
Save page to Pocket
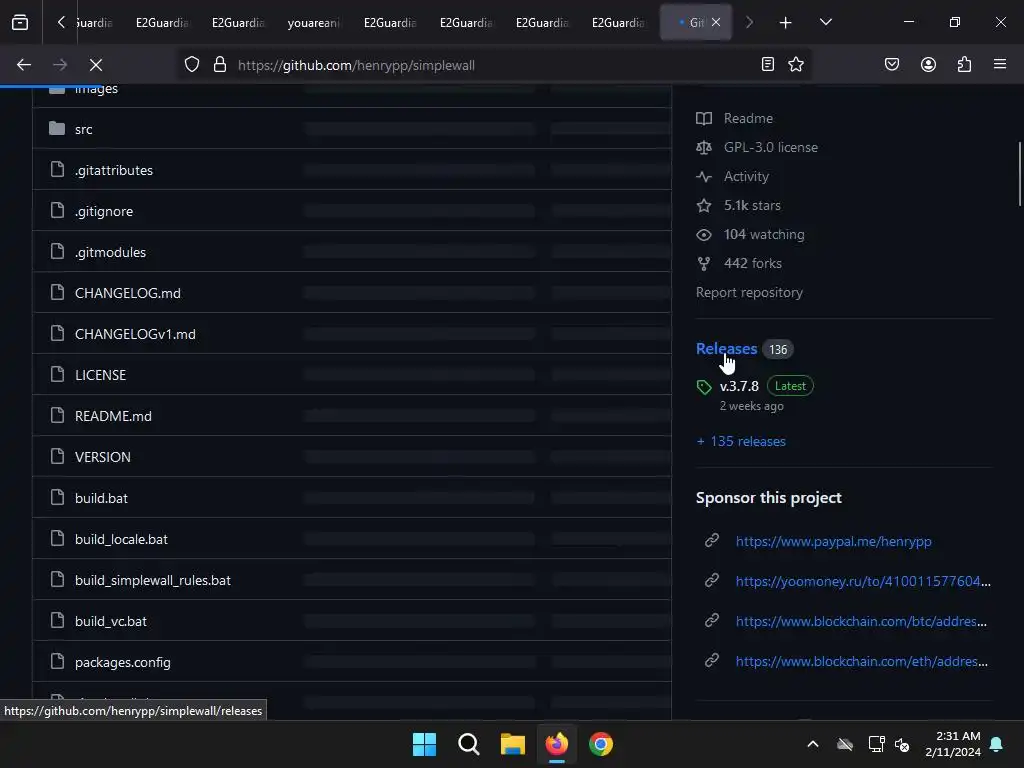pos(892,65)
